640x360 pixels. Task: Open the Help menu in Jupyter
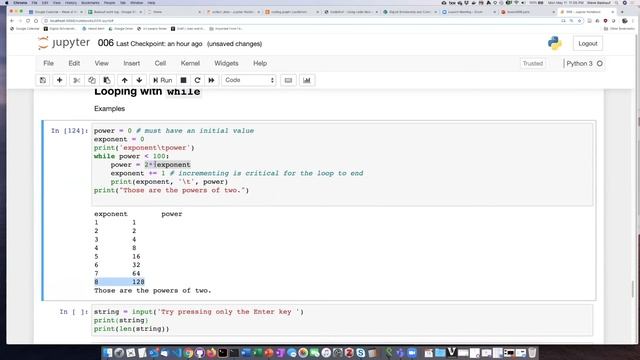260,63
